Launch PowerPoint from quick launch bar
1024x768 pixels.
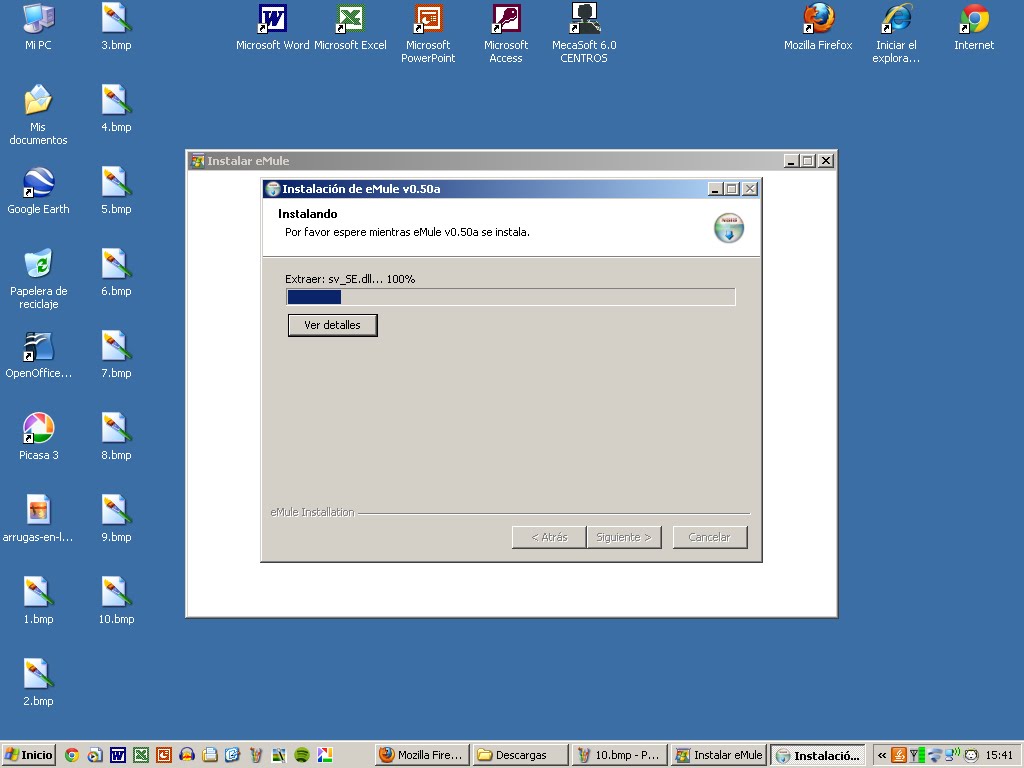163,755
